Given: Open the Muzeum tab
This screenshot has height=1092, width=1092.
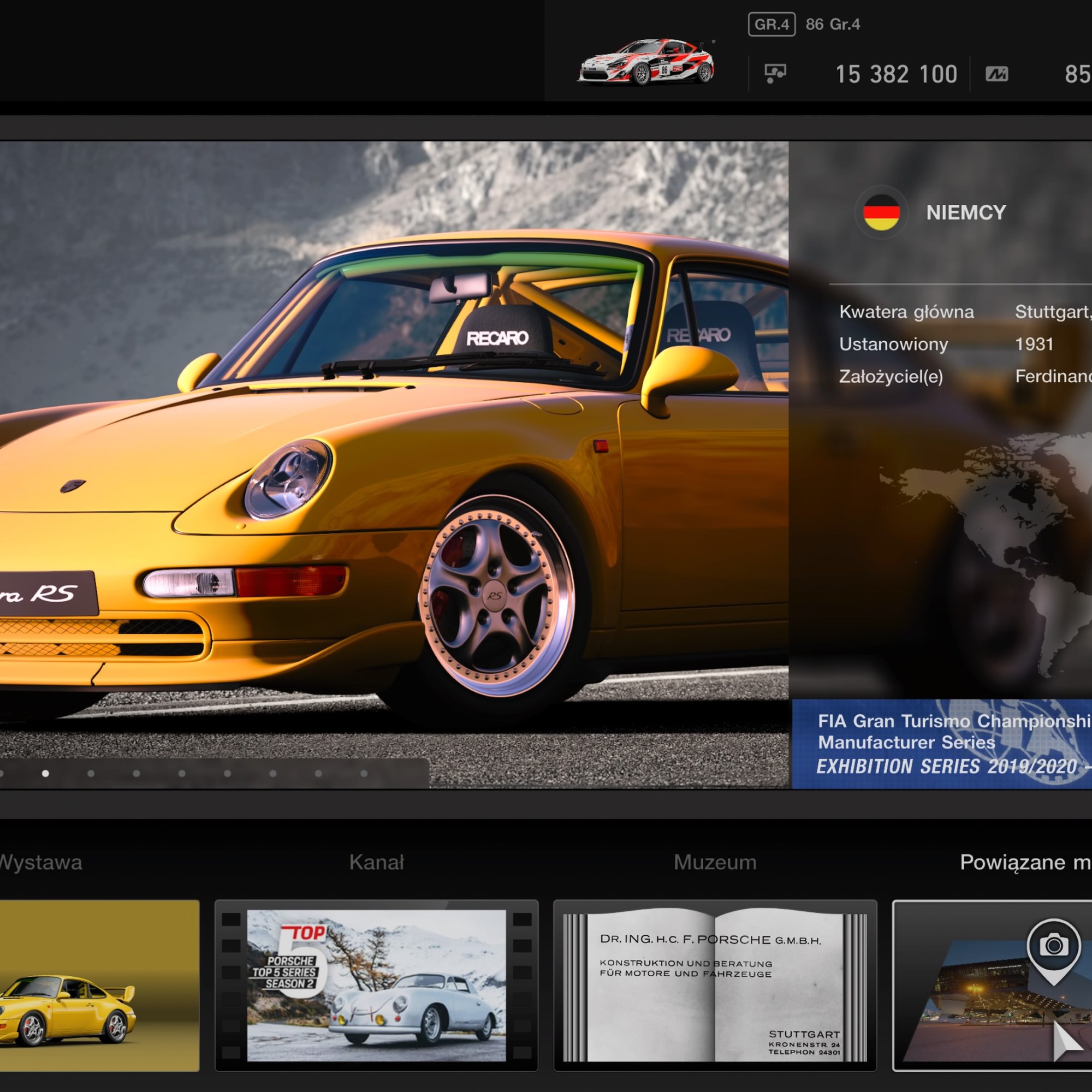Looking at the screenshot, I should (715, 863).
